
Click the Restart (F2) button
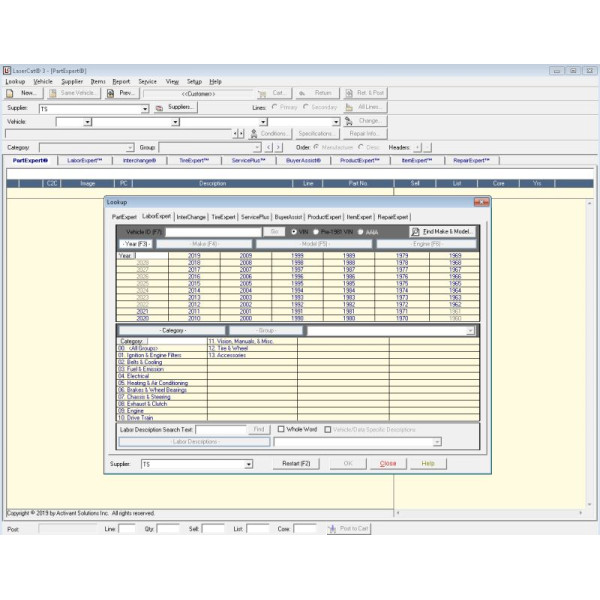coord(298,464)
